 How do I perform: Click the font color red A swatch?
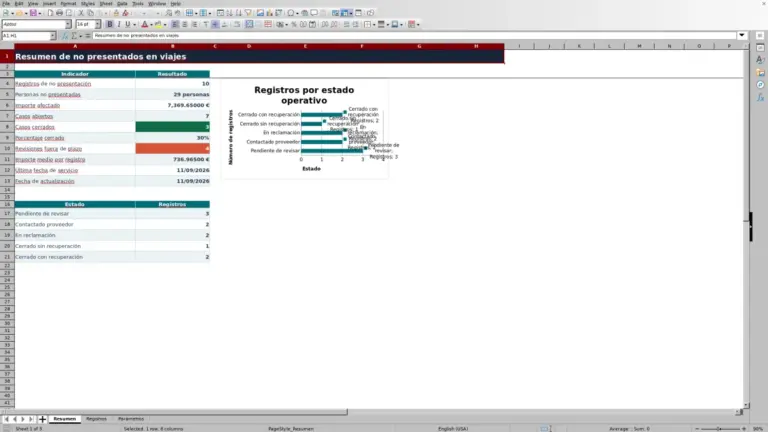click(144, 24)
